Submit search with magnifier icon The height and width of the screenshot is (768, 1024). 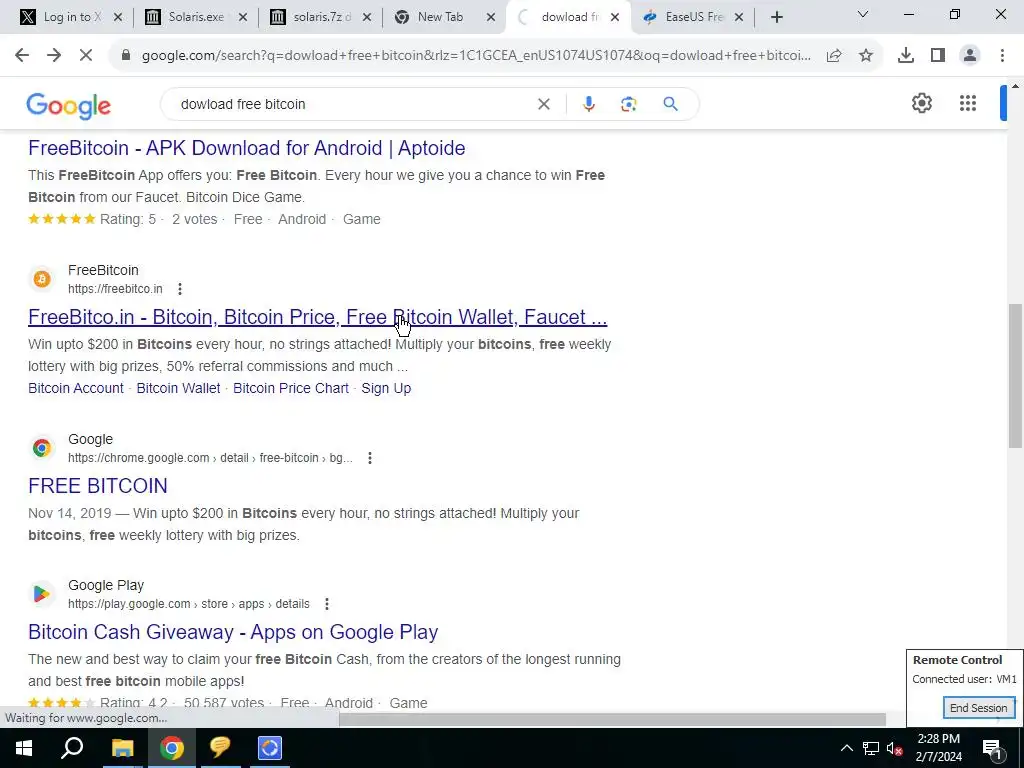pyautogui.click(x=670, y=104)
